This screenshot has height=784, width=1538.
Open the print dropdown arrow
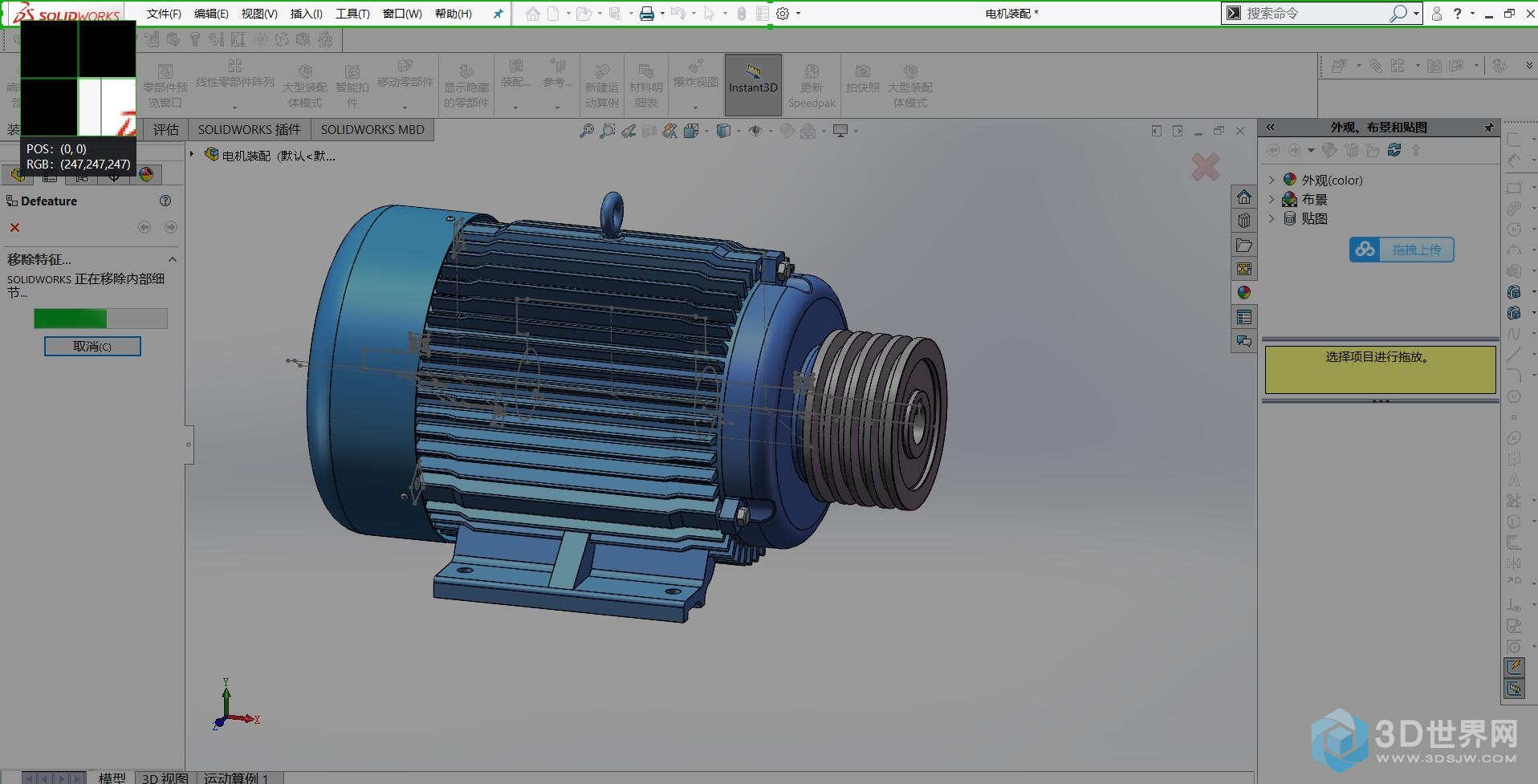pyautogui.click(x=662, y=14)
